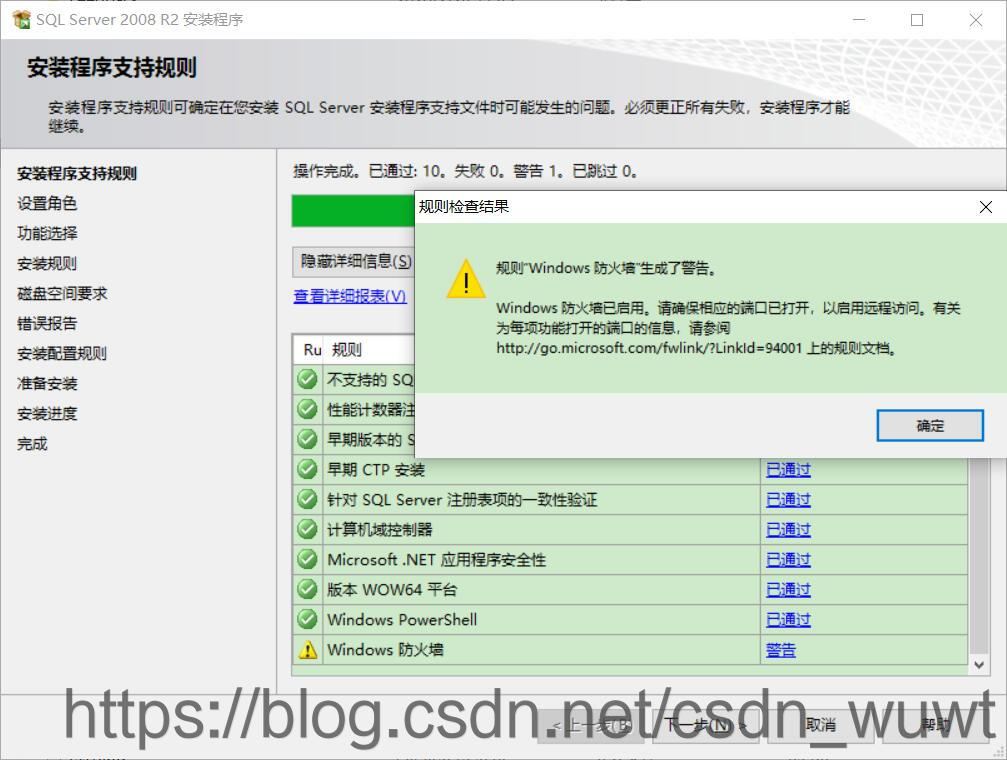The width and height of the screenshot is (1007, 760).
Task: Minimize the SQL Server 2008 R2 setup window
Action: click(x=859, y=20)
